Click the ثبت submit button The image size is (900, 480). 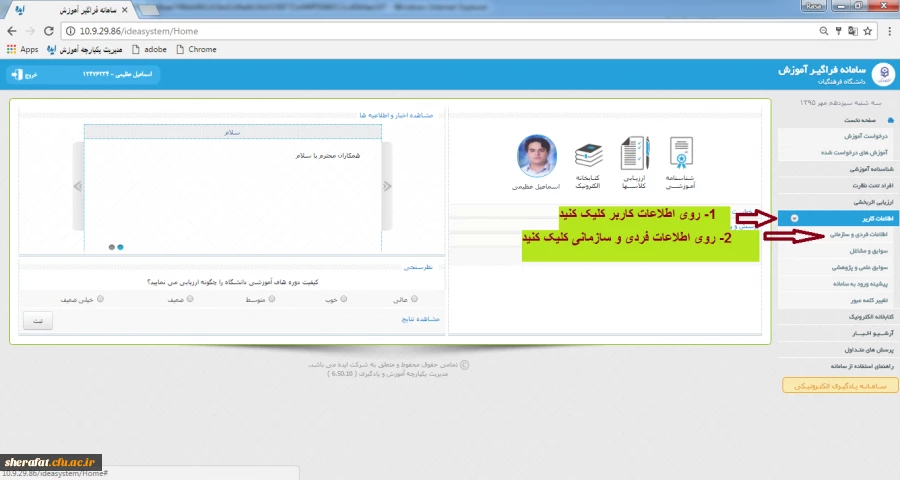(38, 321)
